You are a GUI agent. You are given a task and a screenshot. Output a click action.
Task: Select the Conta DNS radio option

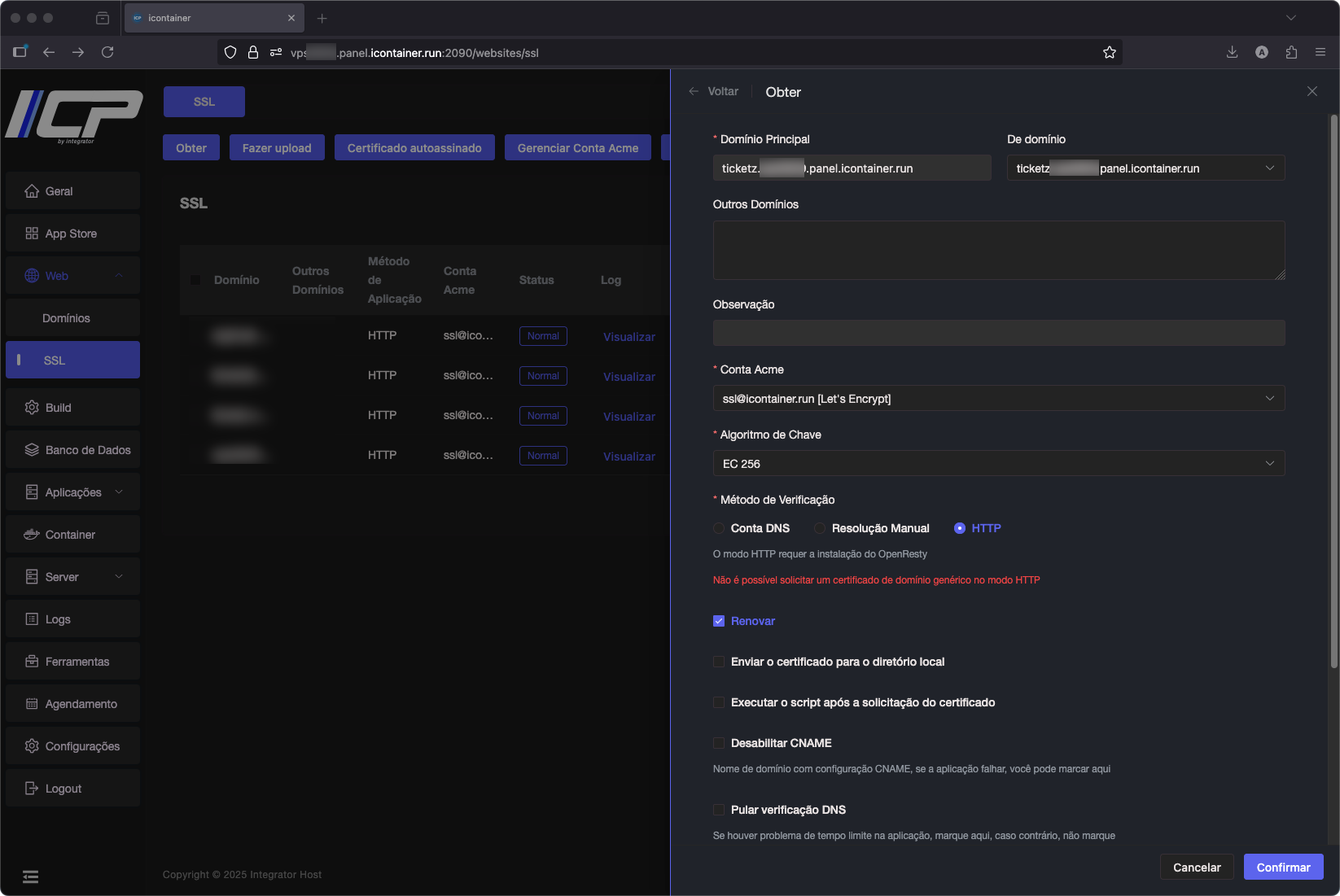tap(719, 528)
